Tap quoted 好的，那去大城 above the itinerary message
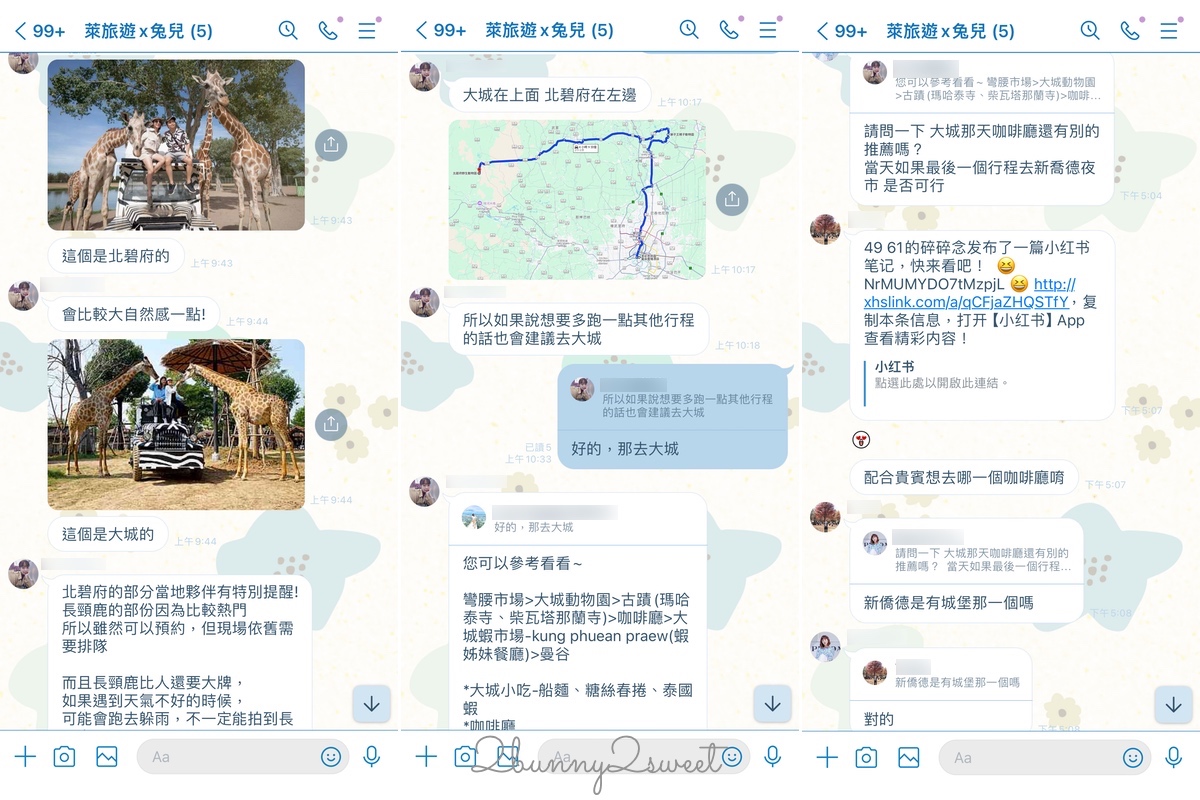This screenshot has width=1200, height=800. tap(577, 518)
